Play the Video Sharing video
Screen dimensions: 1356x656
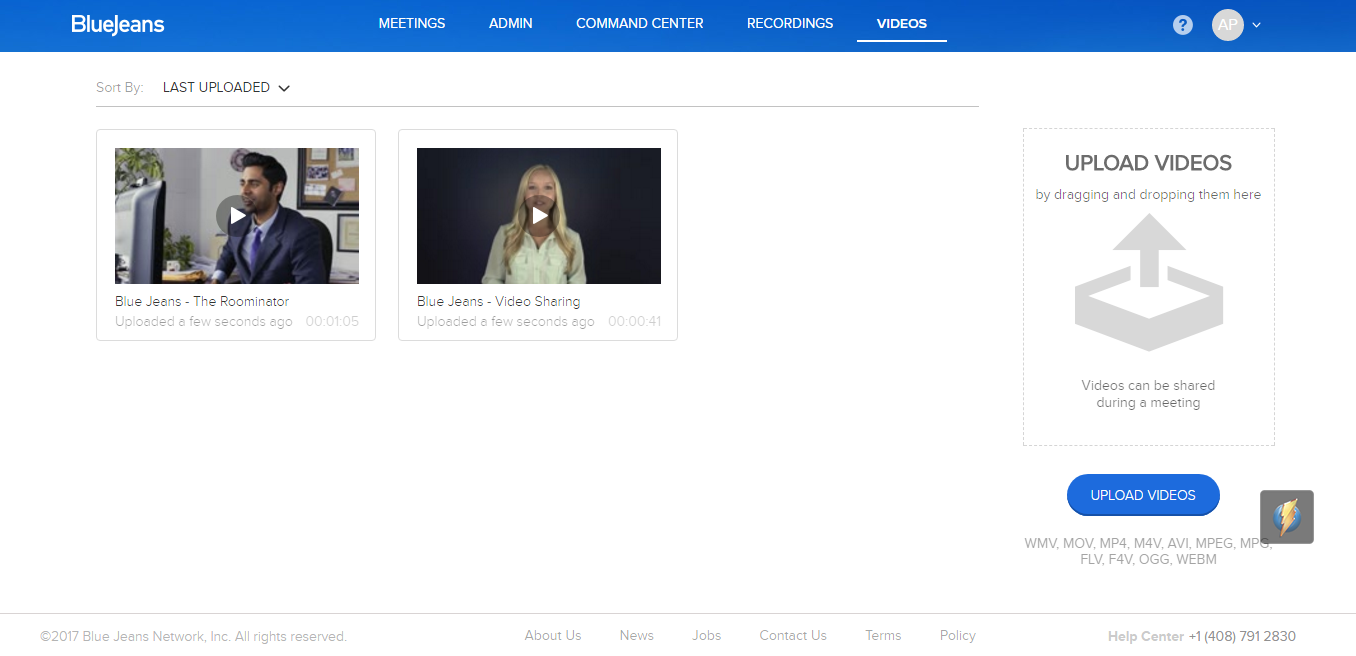pyautogui.click(x=539, y=215)
